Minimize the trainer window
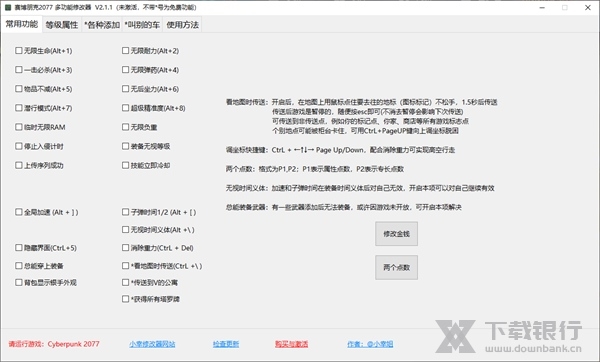The height and width of the screenshot is (362, 600). point(542,8)
